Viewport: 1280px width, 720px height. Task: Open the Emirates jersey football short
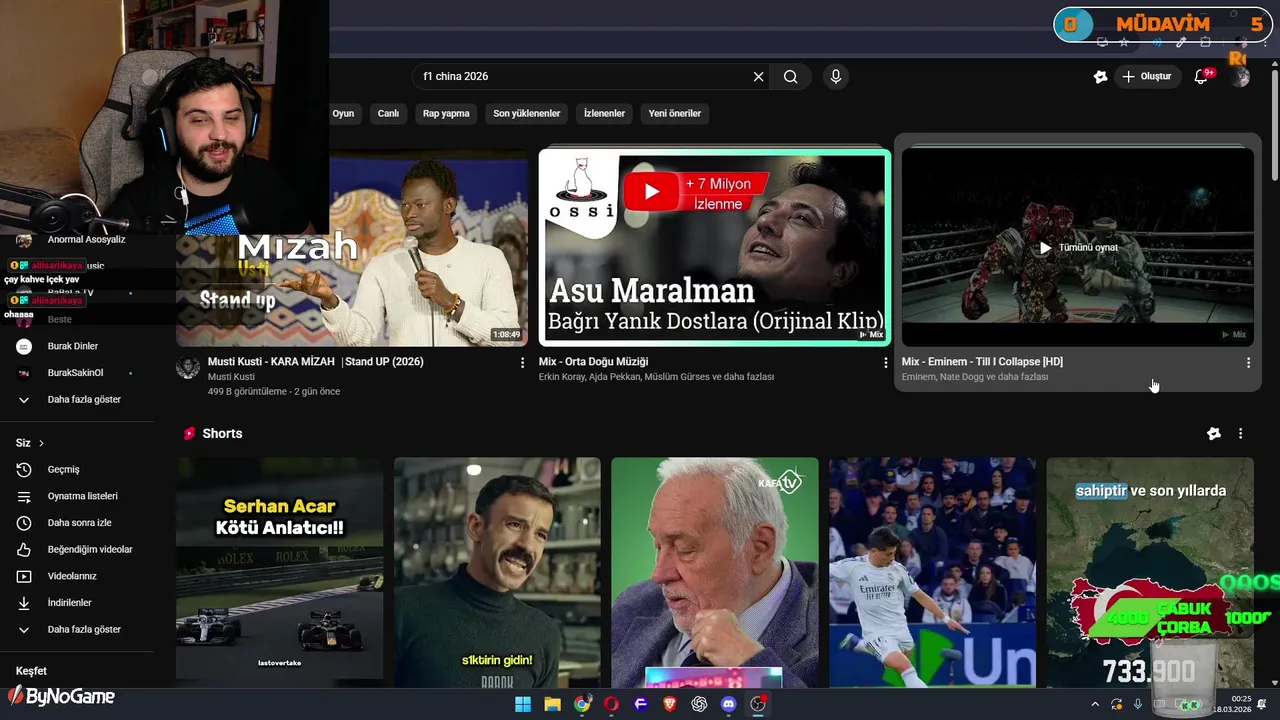point(932,572)
